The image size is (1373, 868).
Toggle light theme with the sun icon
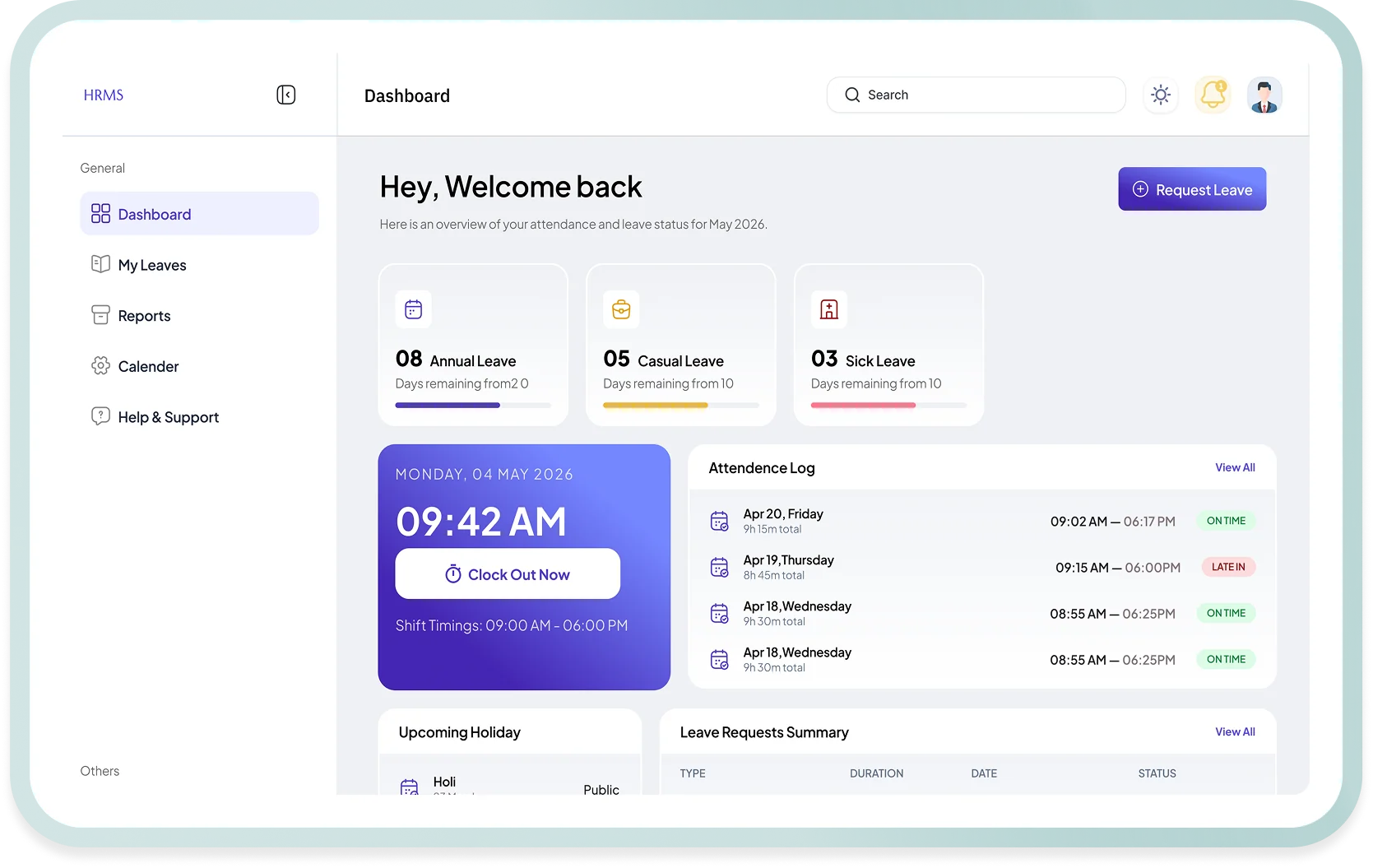pos(1161,95)
